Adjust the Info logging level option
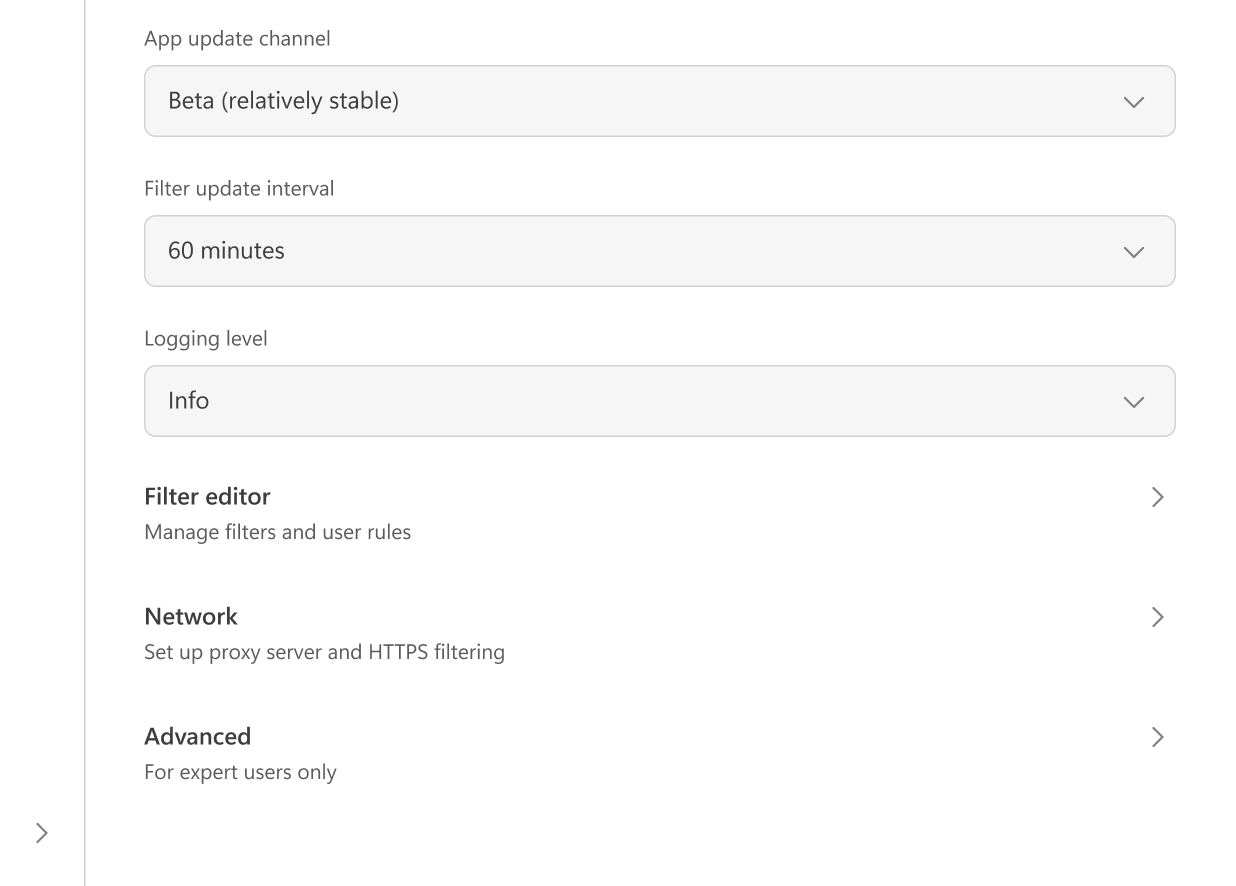This screenshot has width=1236, height=886. coord(660,401)
